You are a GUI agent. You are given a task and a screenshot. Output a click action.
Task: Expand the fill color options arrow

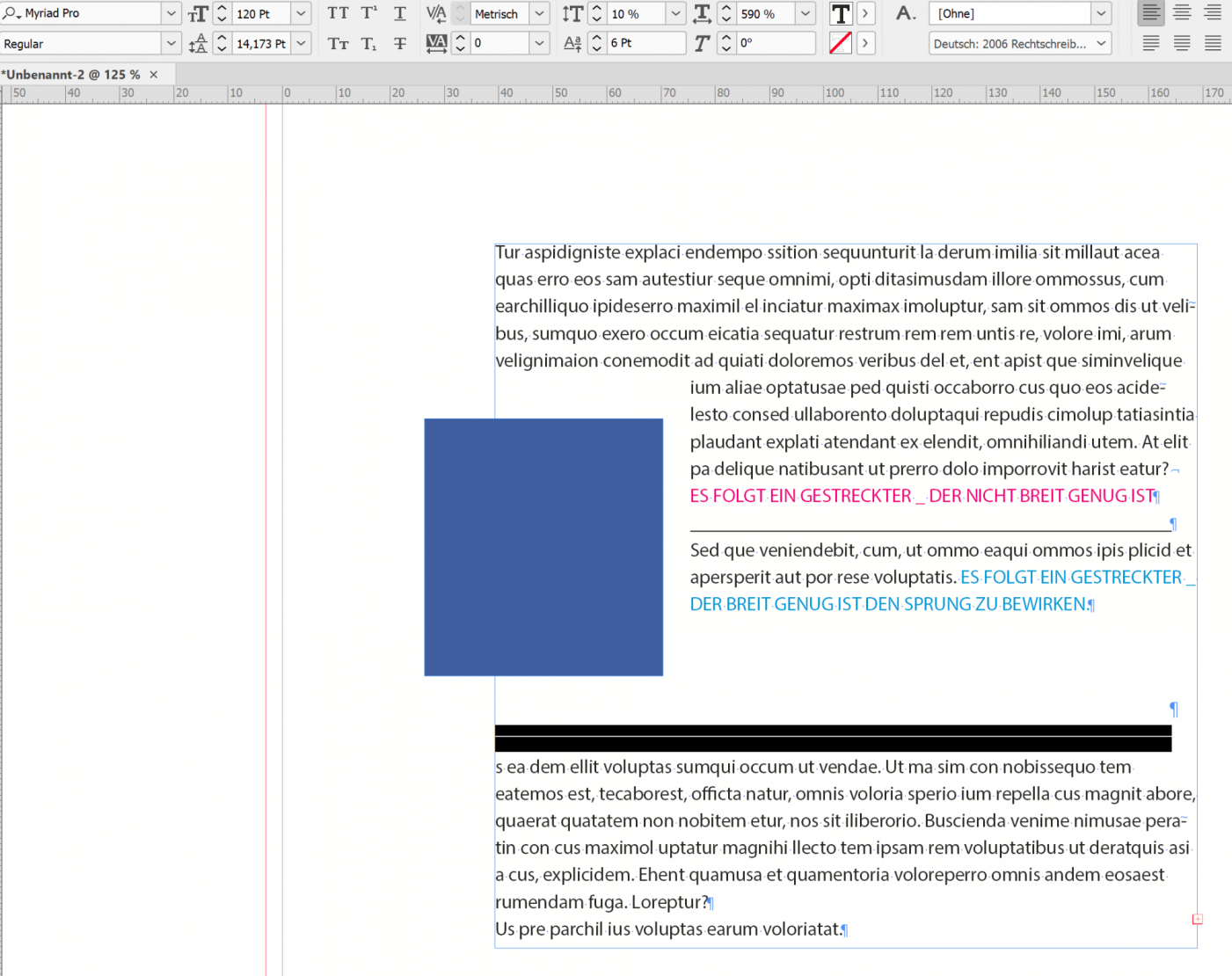click(865, 13)
